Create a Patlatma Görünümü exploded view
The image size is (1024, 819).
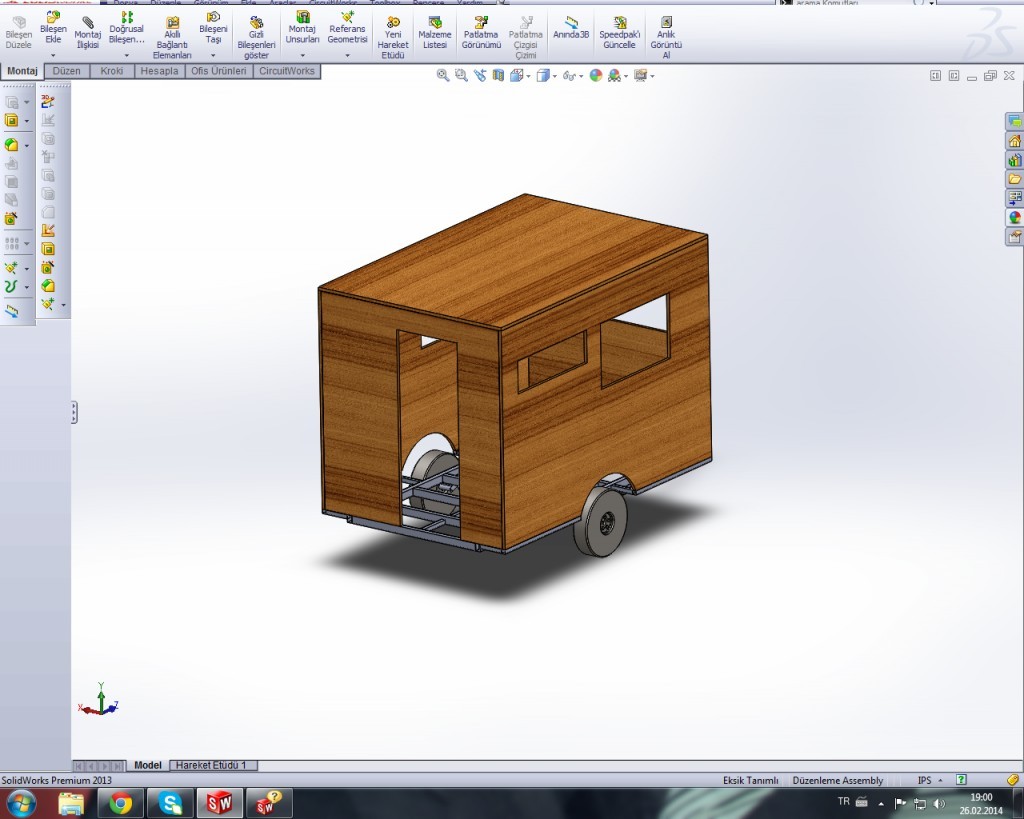481,22
